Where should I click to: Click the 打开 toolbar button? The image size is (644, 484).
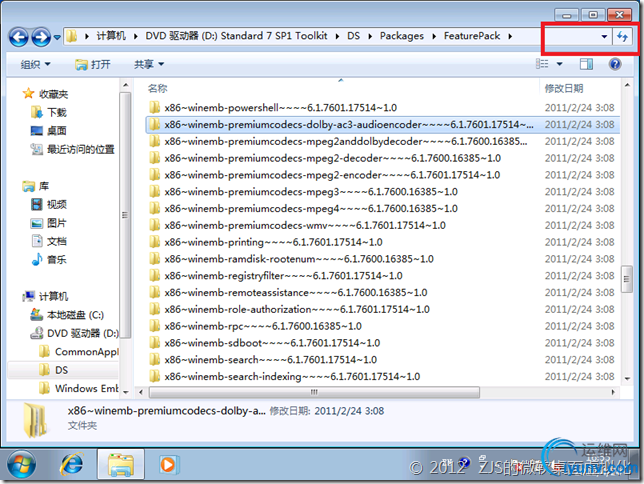pyautogui.click(x=93, y=64)
